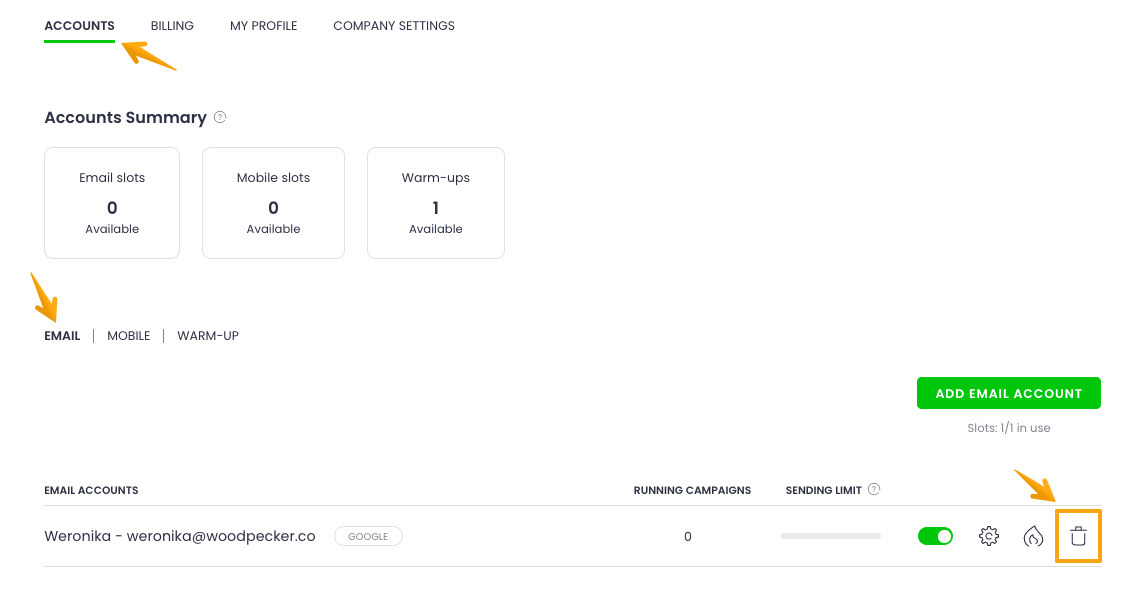This screenshot has width=1131, height=597.
Task: Select the Email sub-tab
Action: click(62, 336)
